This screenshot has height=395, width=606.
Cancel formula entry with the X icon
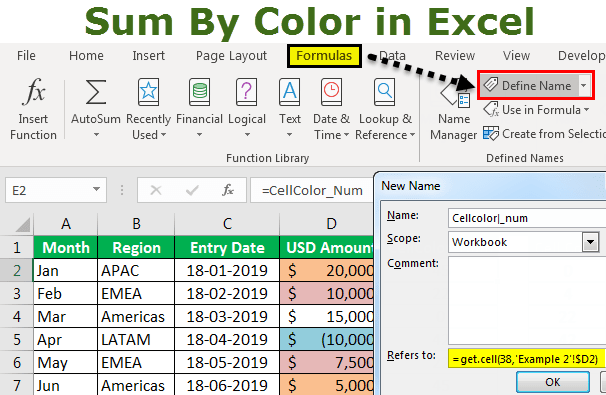pos(156,190)
